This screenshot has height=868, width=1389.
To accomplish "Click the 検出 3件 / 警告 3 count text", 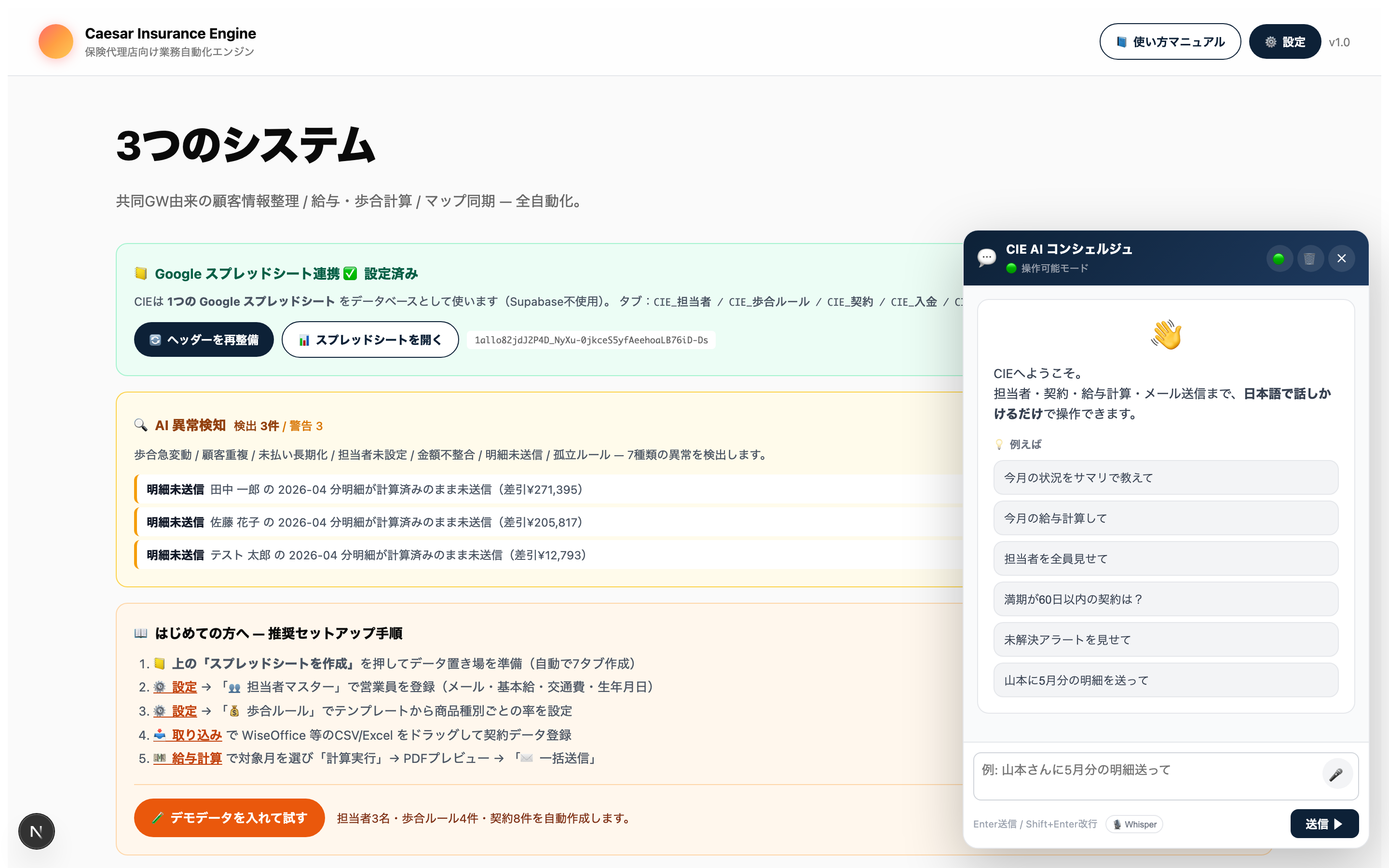I will click(278, 426).
